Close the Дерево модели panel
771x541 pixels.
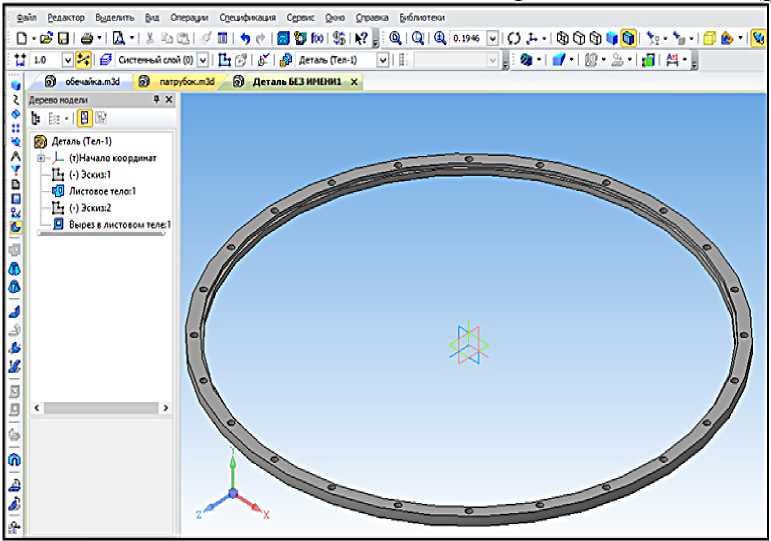(169, 100)
